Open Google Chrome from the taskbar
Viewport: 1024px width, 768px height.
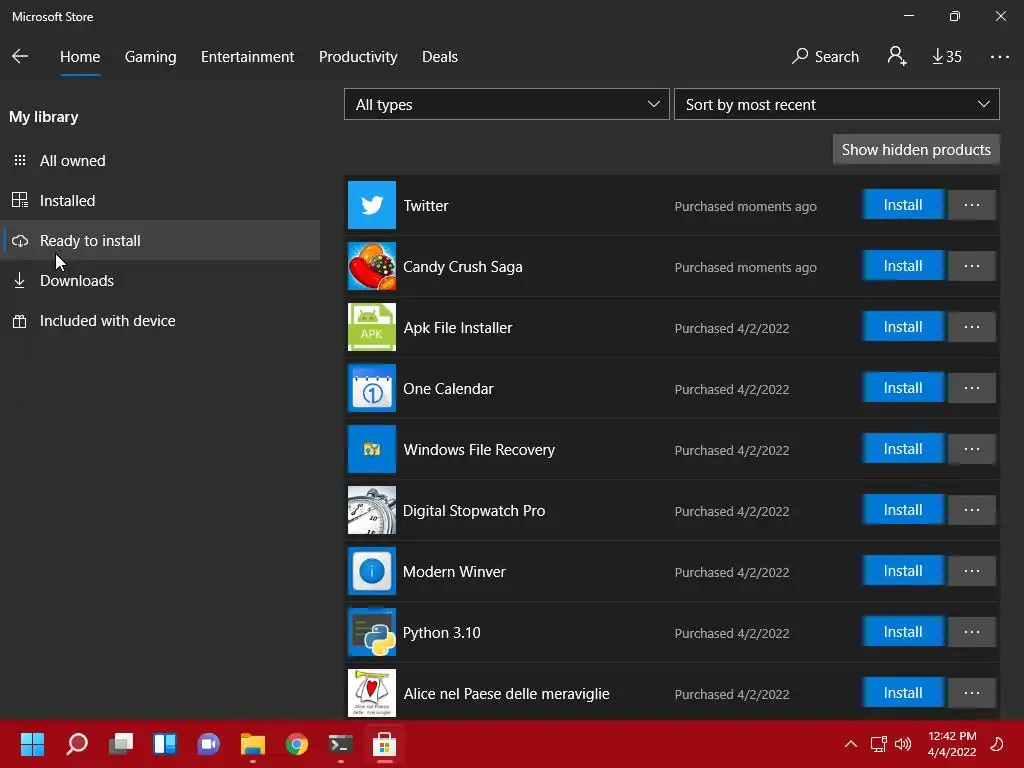click(296, 744)
